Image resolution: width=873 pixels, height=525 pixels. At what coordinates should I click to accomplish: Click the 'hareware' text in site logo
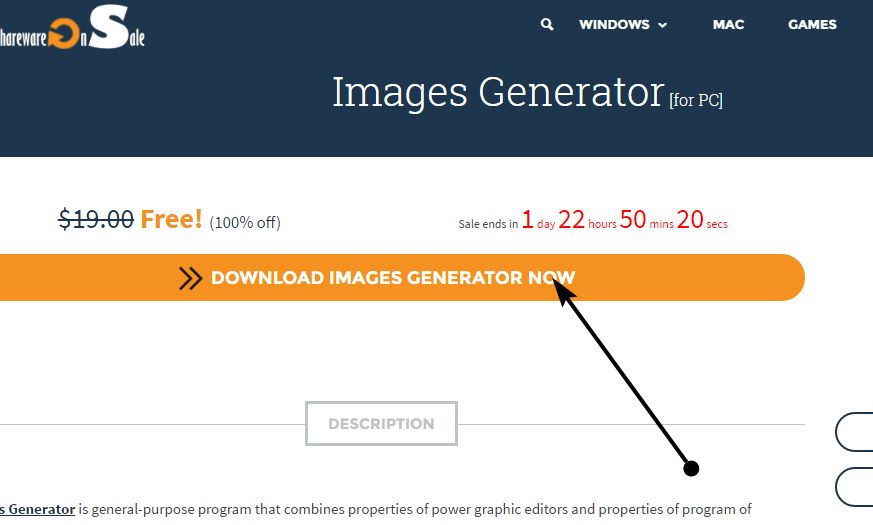pos(23,38)
